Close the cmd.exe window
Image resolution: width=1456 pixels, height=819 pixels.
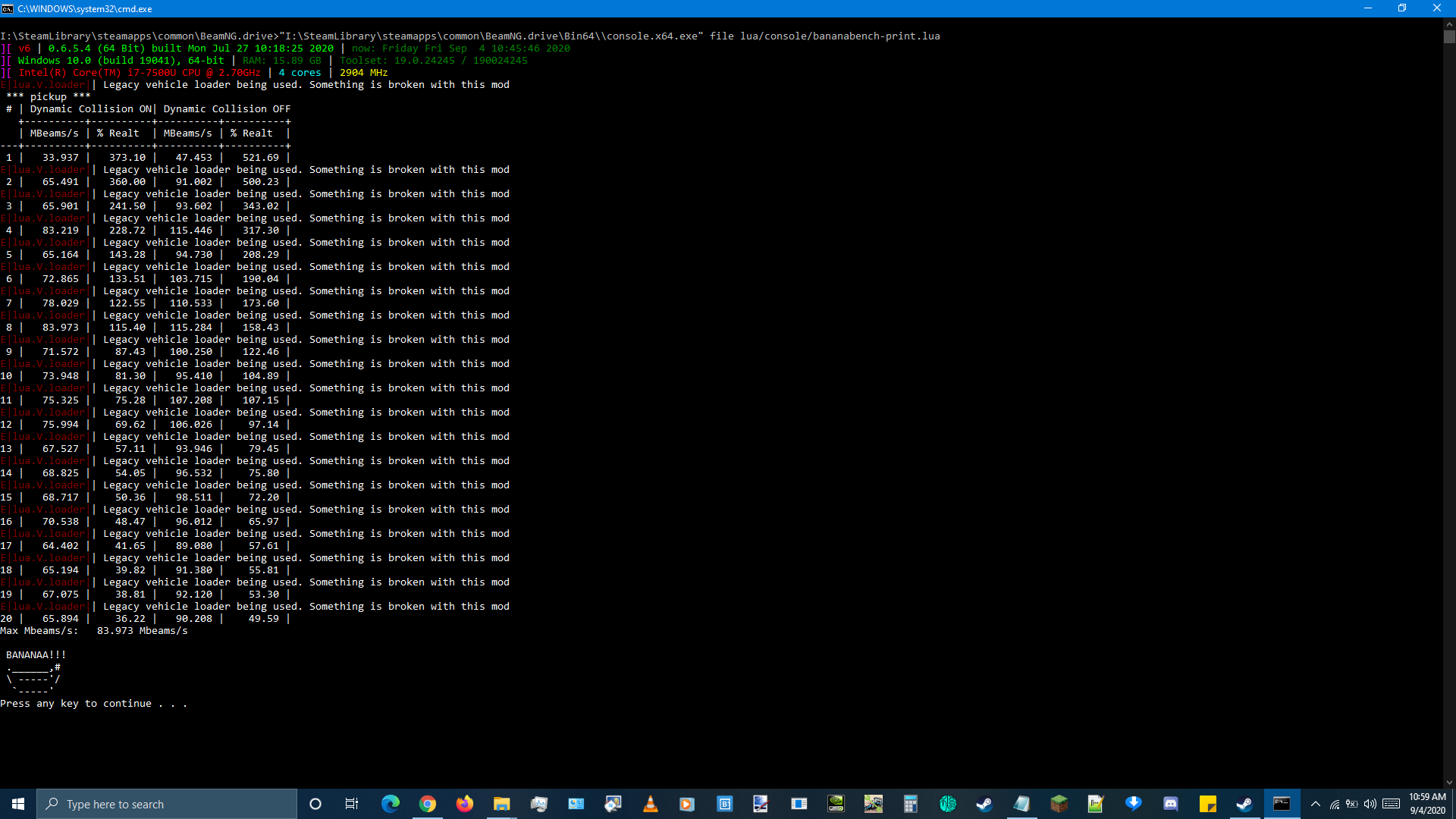pos(1437,8)
